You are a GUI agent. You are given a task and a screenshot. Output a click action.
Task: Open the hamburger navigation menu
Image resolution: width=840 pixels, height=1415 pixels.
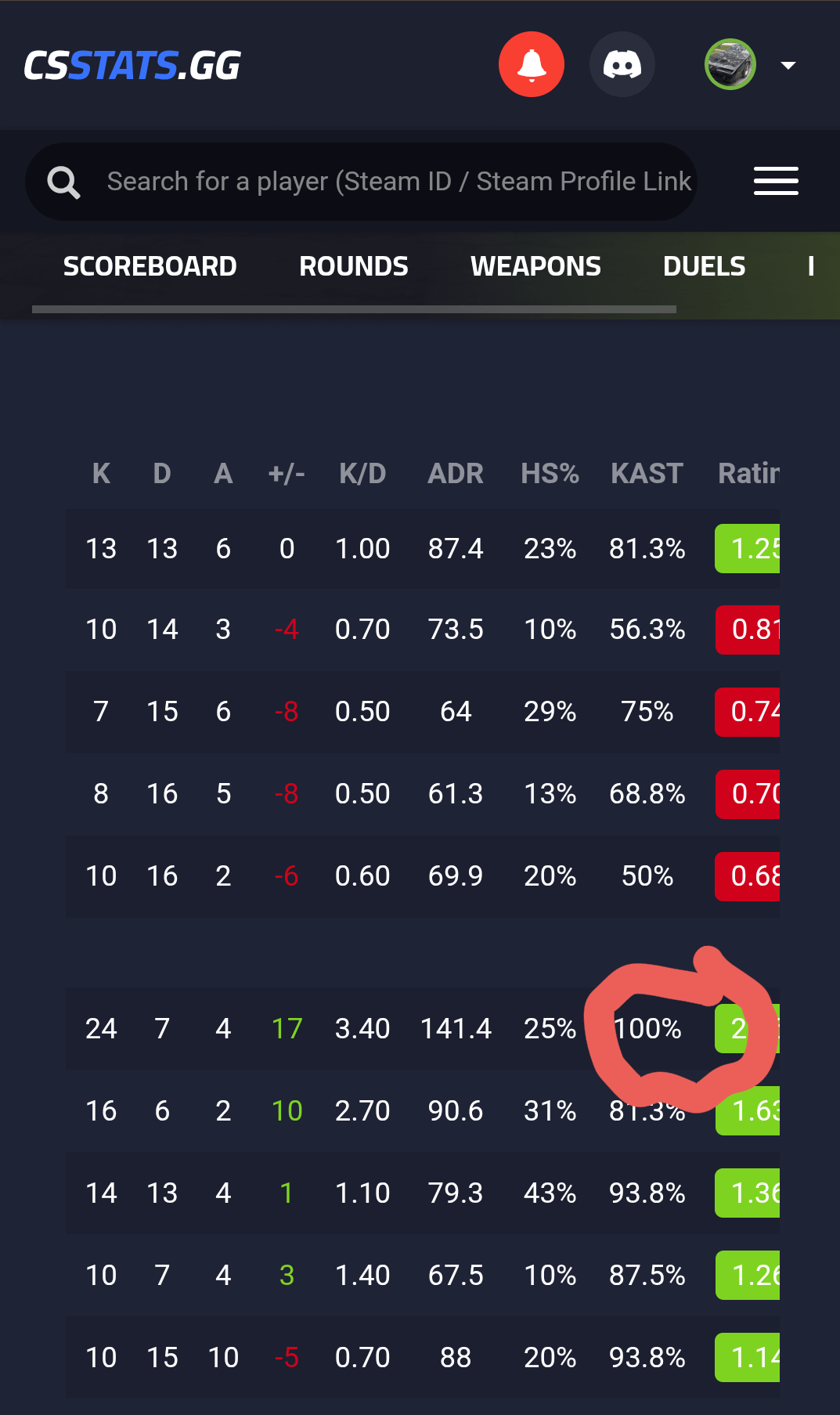(x=776, y=181)
